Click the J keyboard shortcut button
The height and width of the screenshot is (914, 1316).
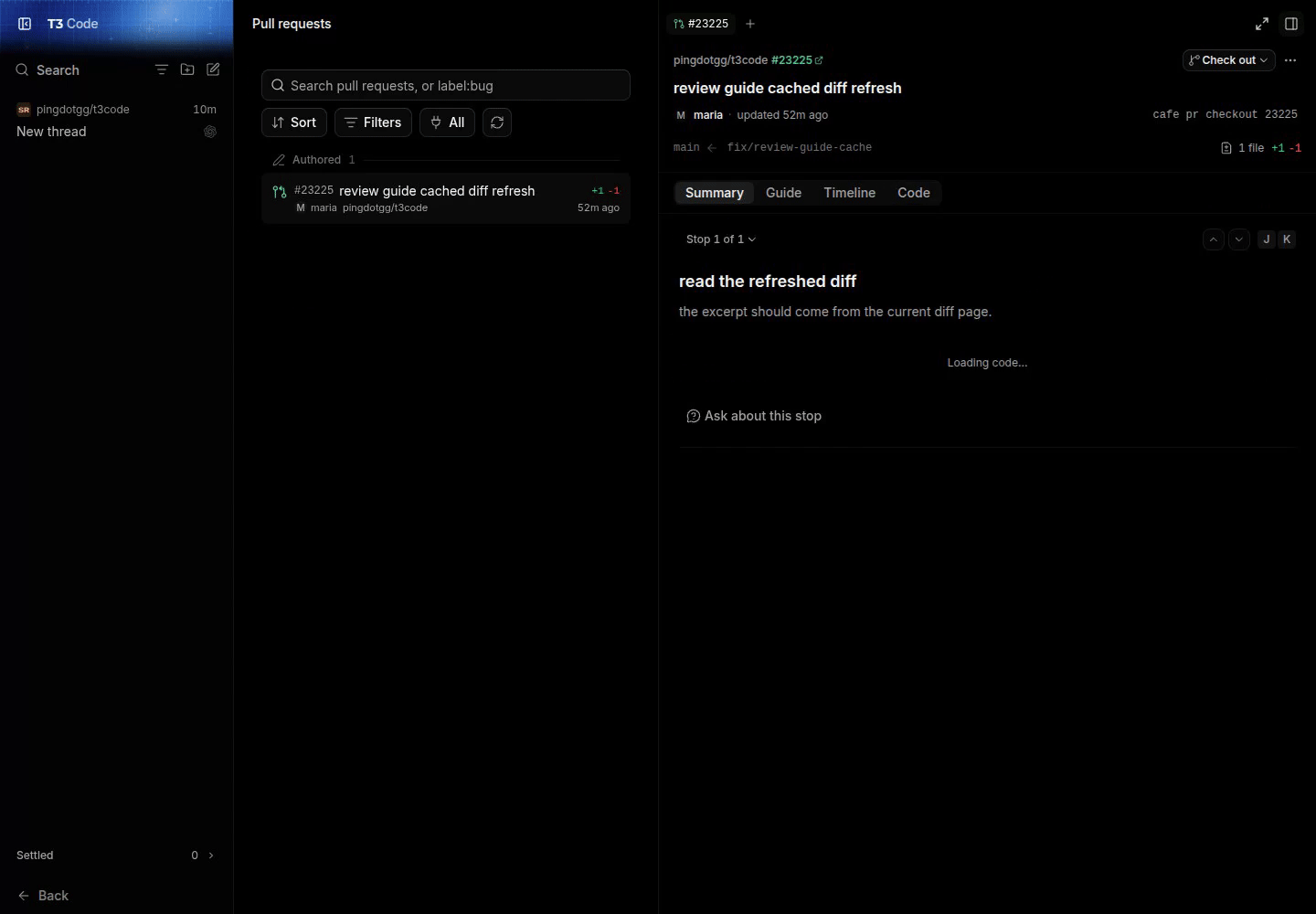point(1267,239)
